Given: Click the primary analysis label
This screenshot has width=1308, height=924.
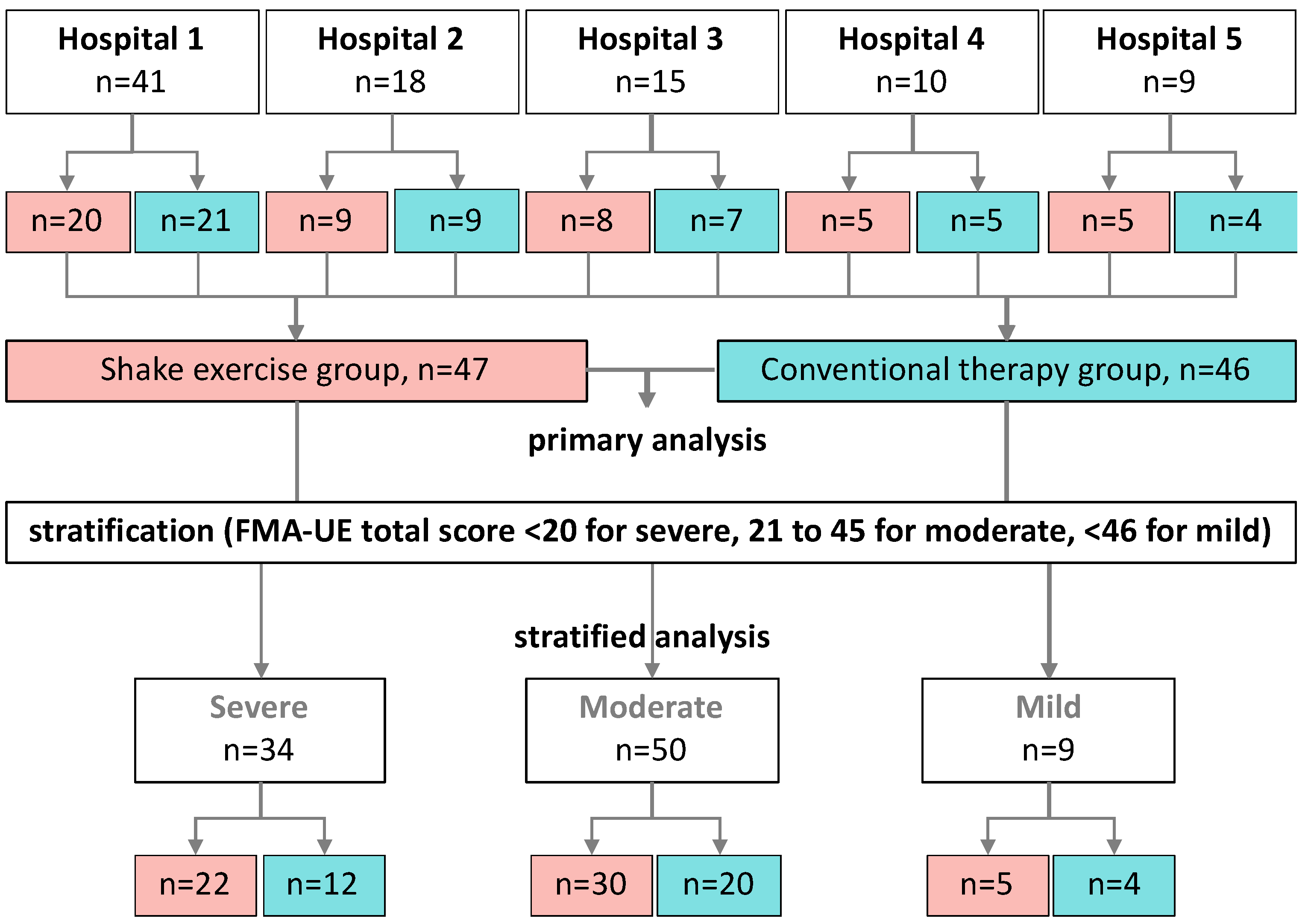Looking at the screenshot, I should tap(647, 441).
